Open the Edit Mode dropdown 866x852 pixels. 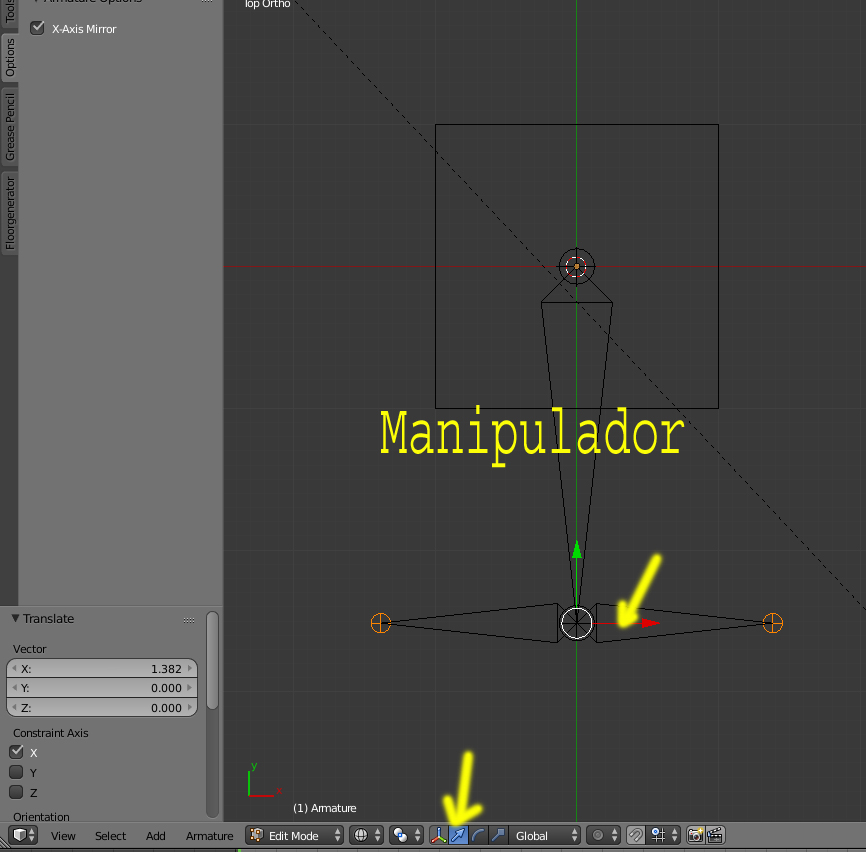point(294,835)
